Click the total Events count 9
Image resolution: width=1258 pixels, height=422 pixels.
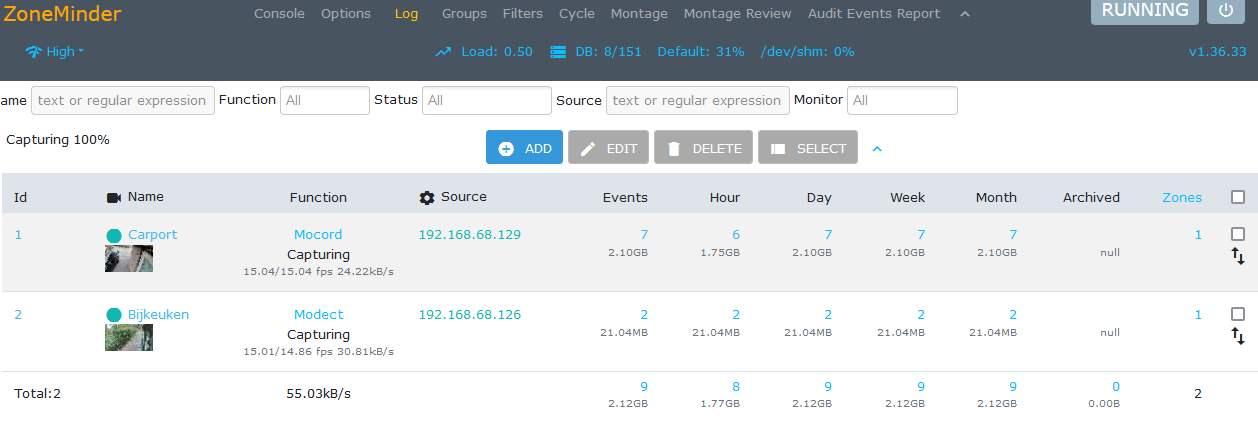tap(644, 387)
